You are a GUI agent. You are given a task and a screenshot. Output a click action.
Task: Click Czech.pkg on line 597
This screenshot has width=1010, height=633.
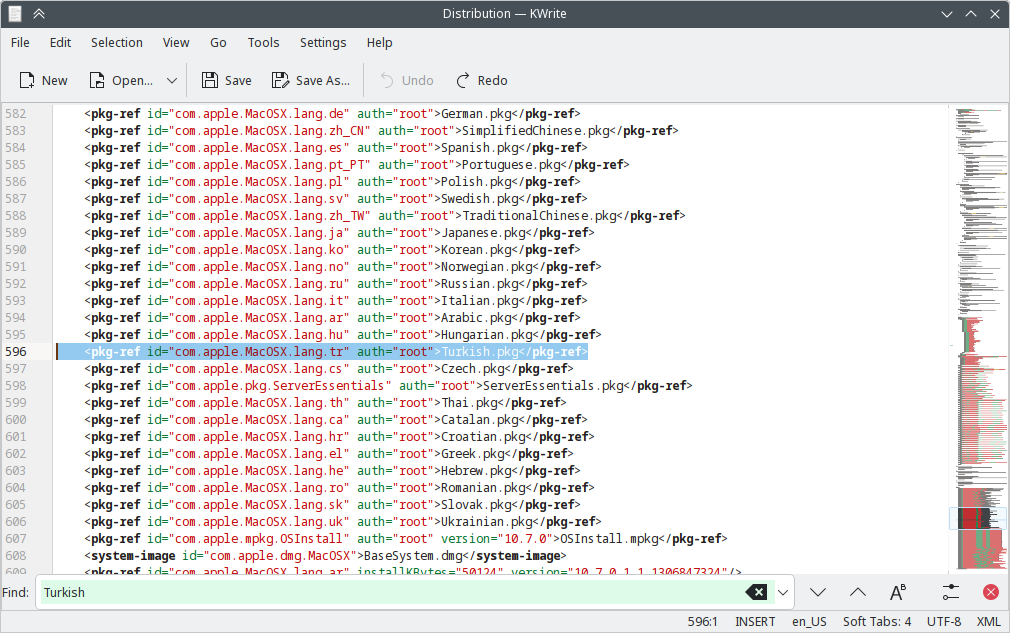click(473, 369)
